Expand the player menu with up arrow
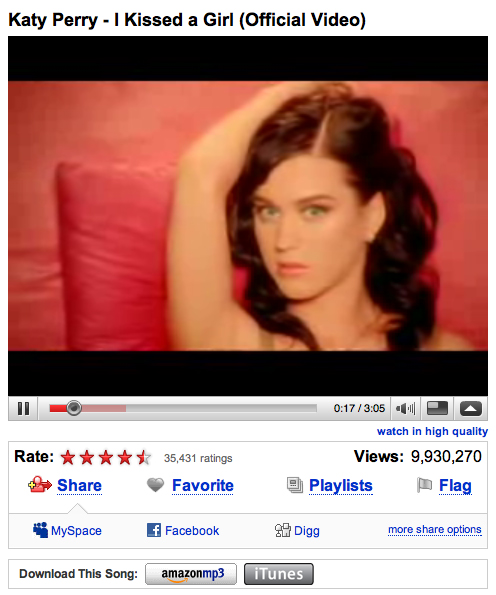496x595 pixels. click(471, 409)
